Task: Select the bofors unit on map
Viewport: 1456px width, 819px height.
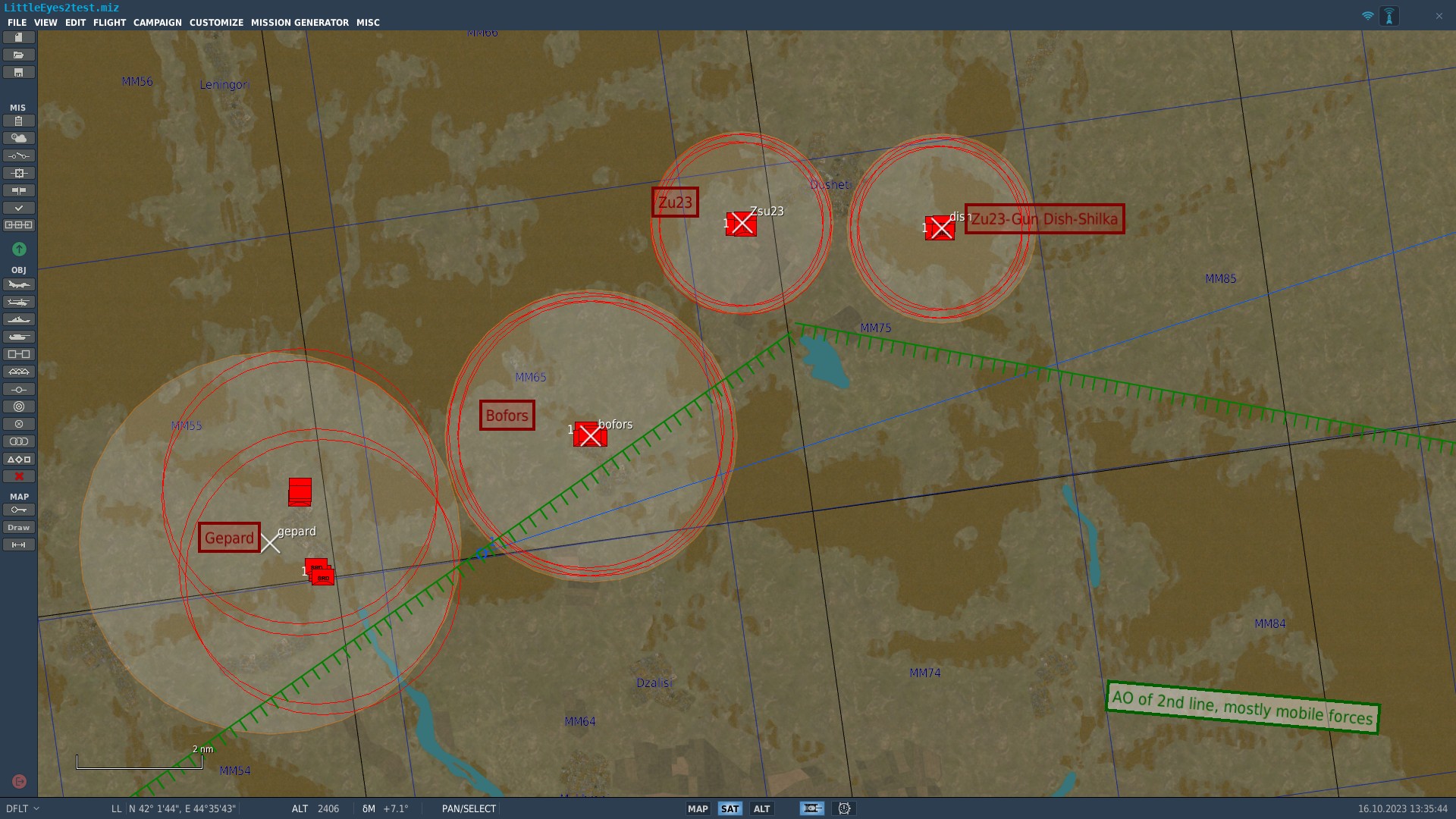Action: [x=589, y=435]
